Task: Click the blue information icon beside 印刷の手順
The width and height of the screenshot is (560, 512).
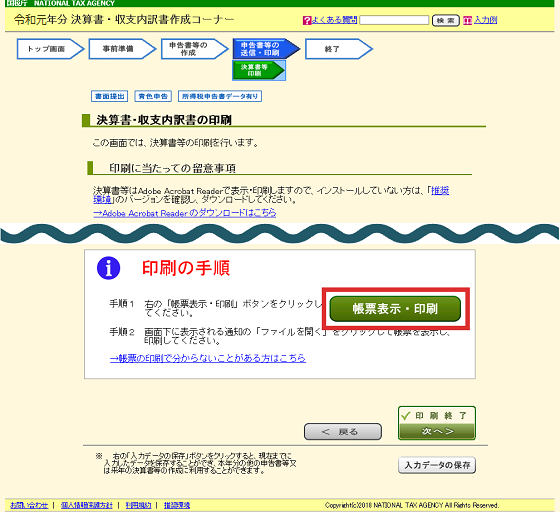Action: [108, 268]
